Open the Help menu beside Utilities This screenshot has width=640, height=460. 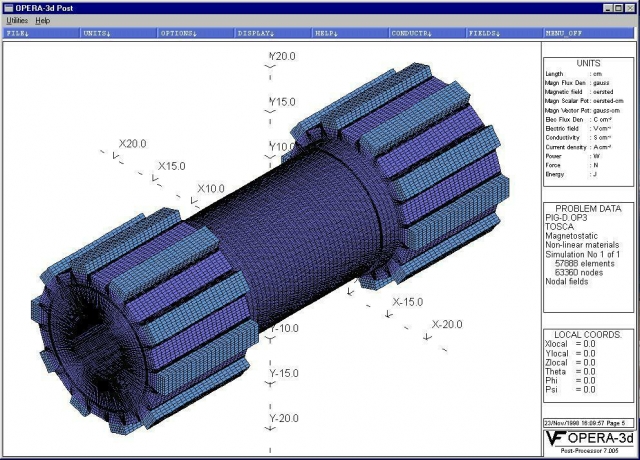pyautogui.click(x=42, y=20)
